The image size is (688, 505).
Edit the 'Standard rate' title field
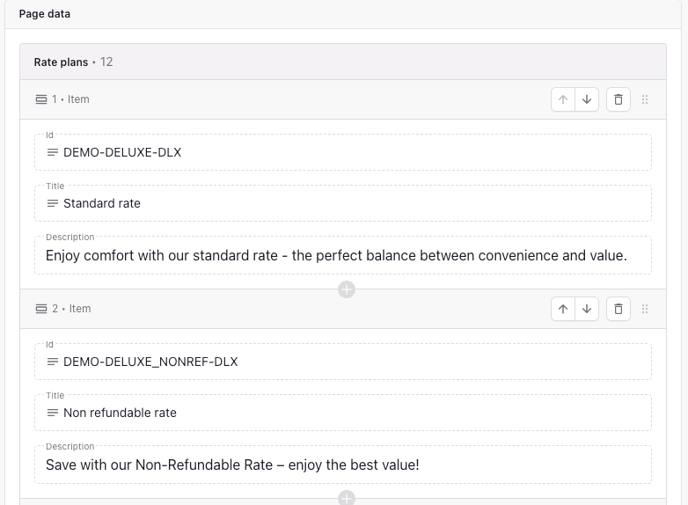[x=342, y=203]
